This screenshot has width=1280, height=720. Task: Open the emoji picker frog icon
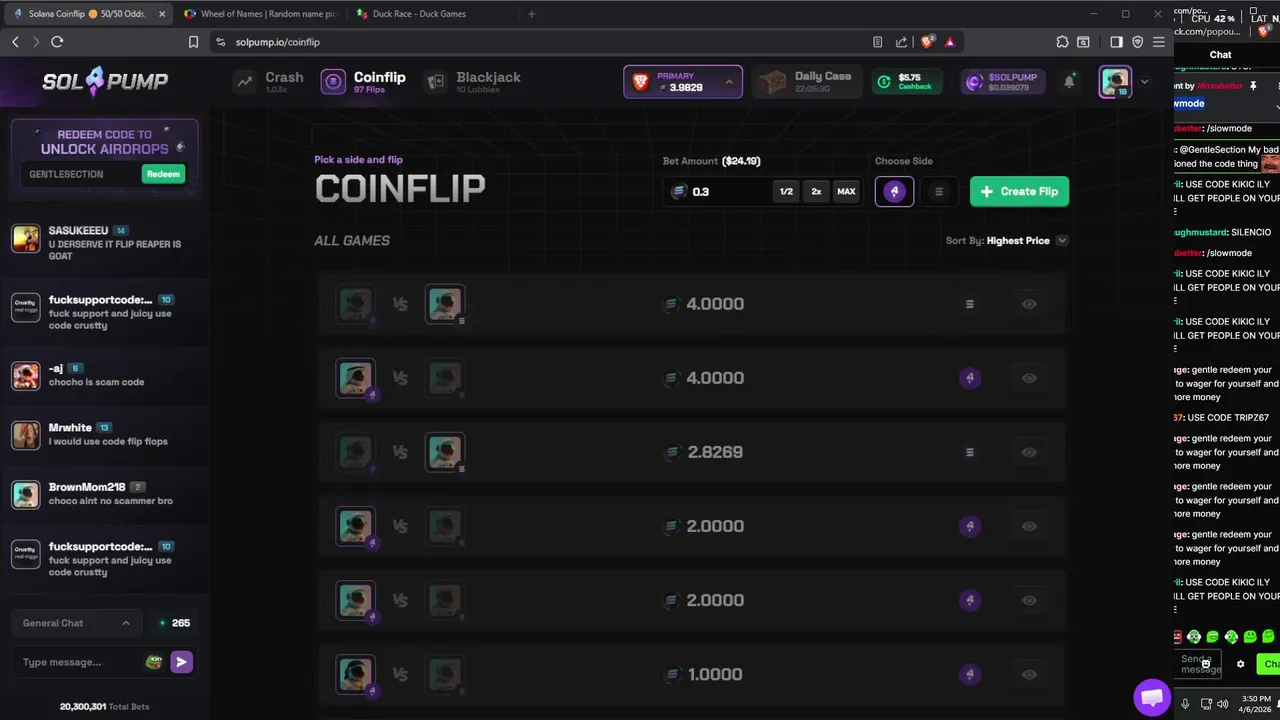153,662
